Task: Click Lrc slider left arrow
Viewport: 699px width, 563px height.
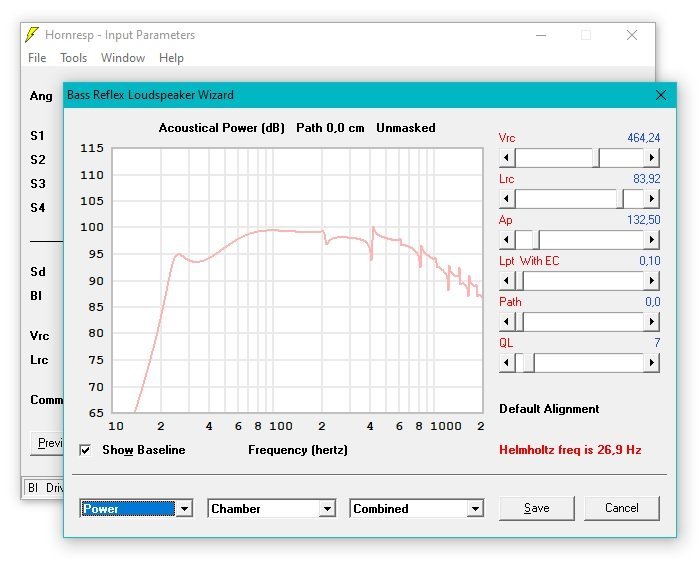Action: (507, 199)
